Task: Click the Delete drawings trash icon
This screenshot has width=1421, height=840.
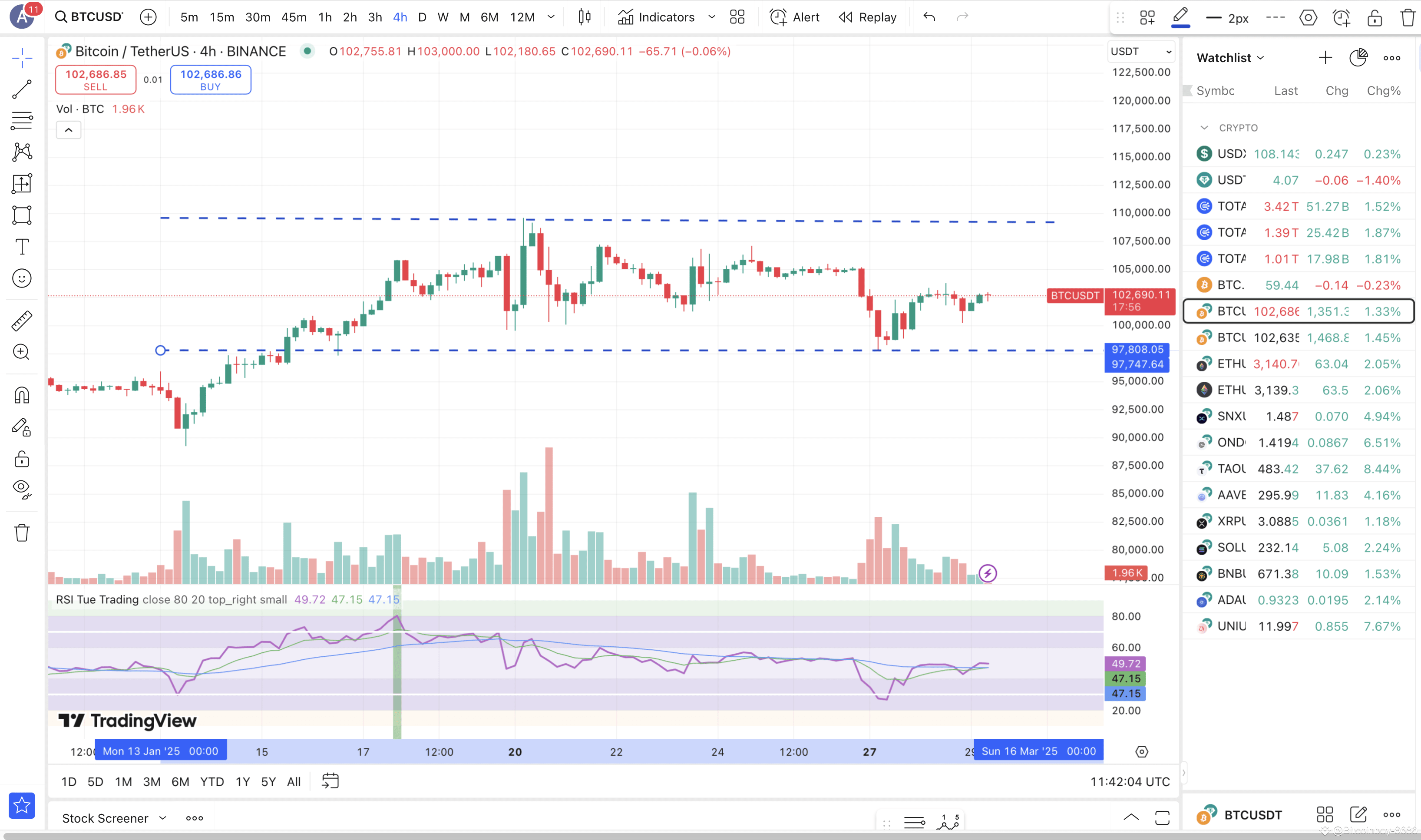Action: pyautogui.click(x=22, y=532)
